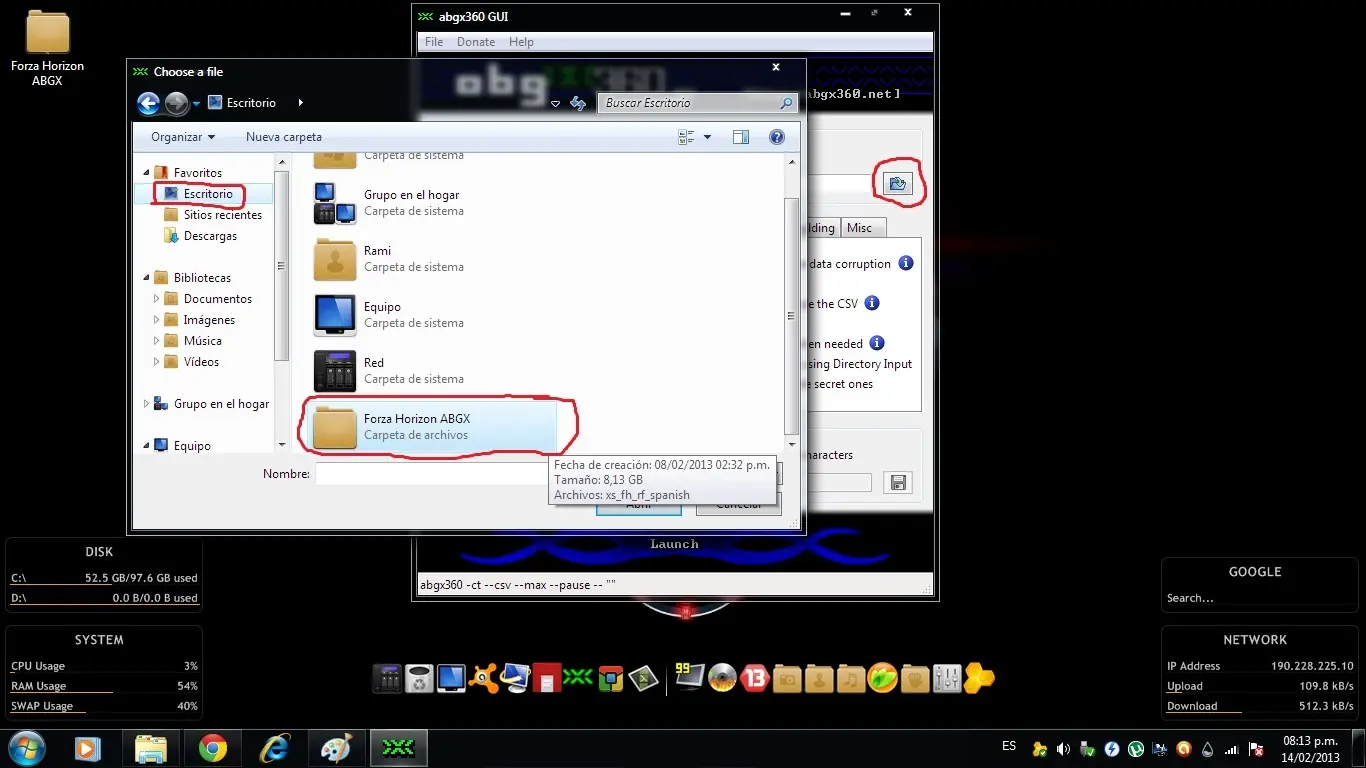Click the info icon next to the CSV

[872, 303]
